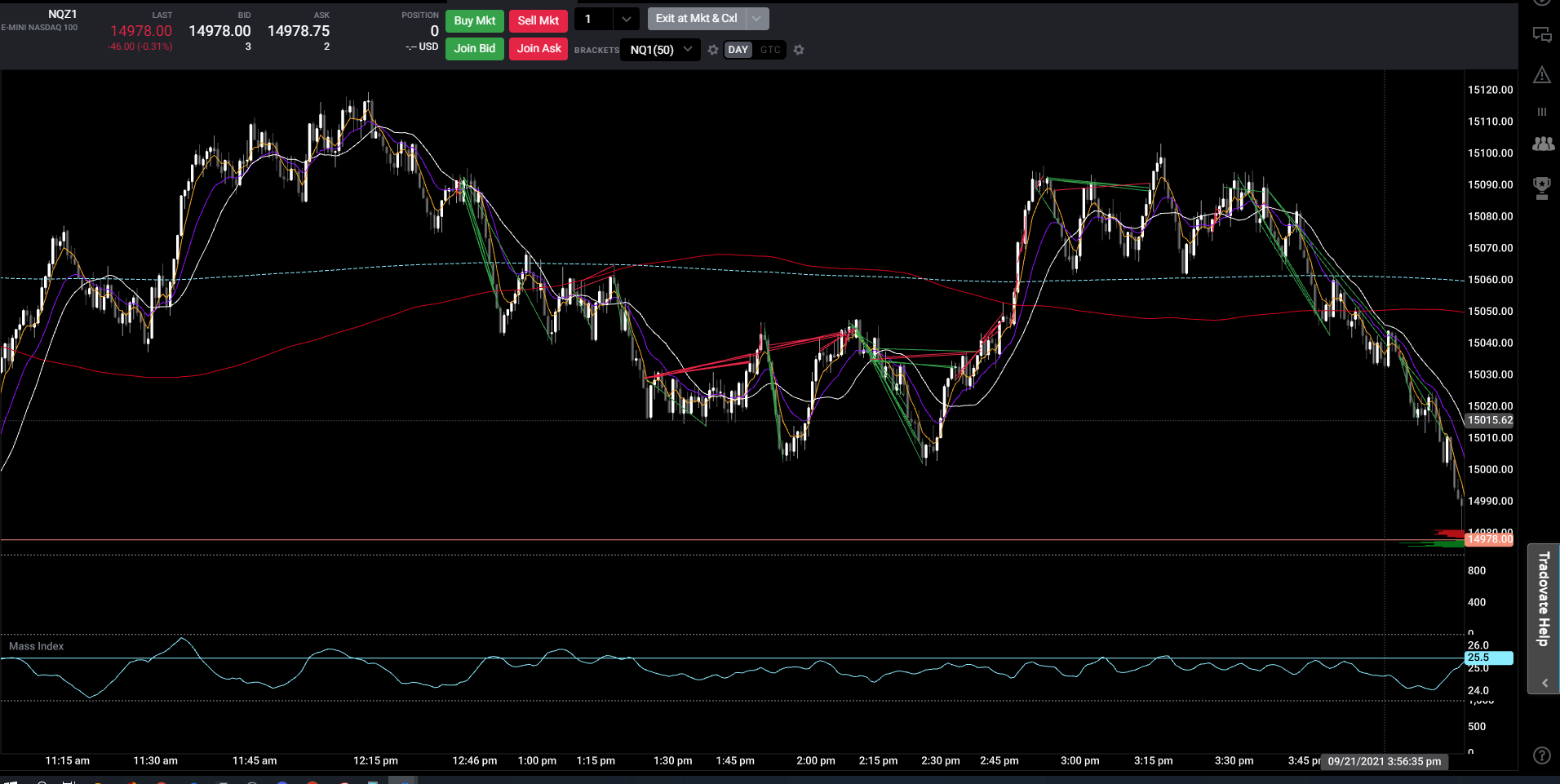Open the help question mark icon
Screen dimensions: 1560x784
(1541, 755)
